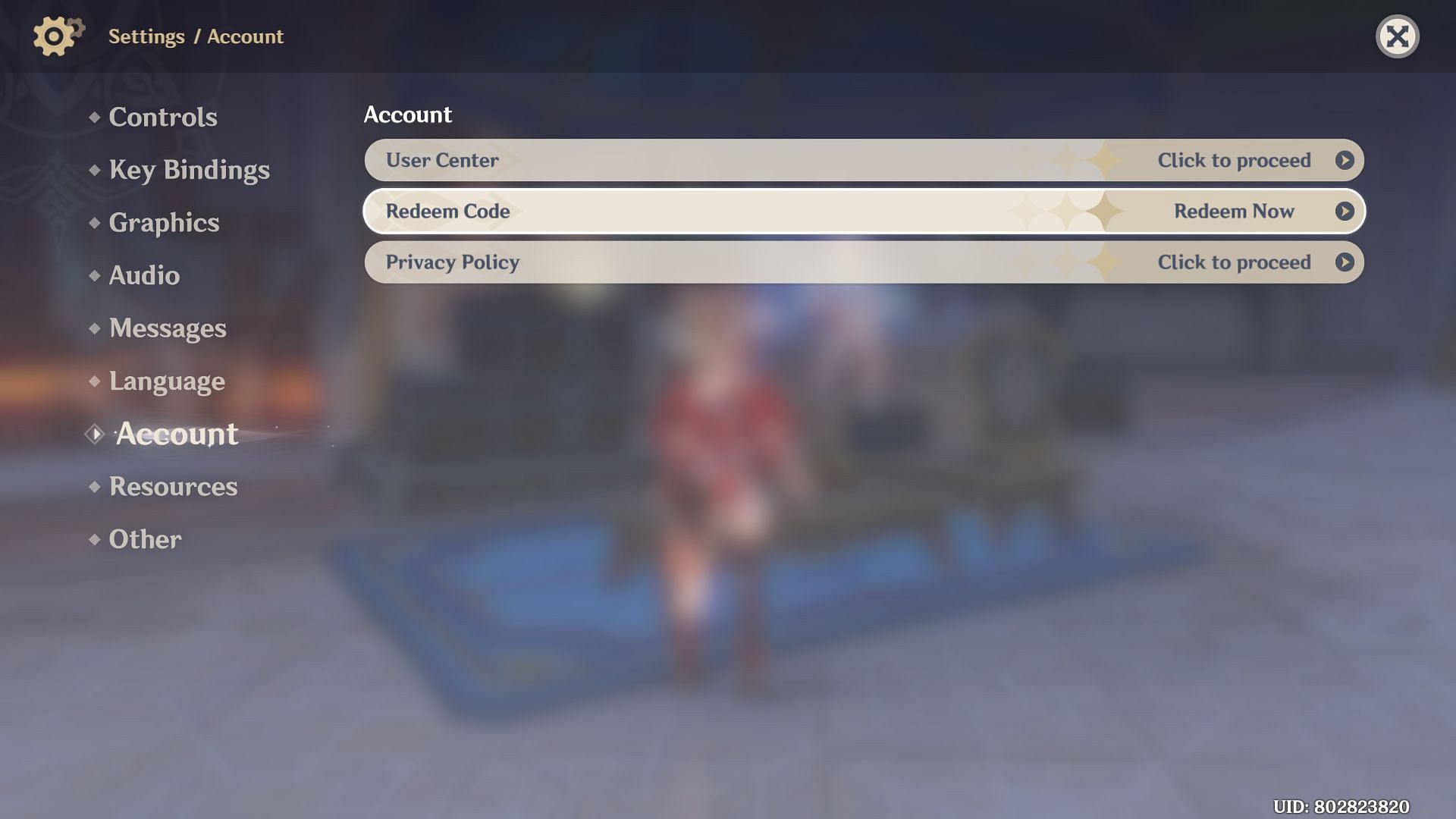Select the Messages settings category

(167, 328)
